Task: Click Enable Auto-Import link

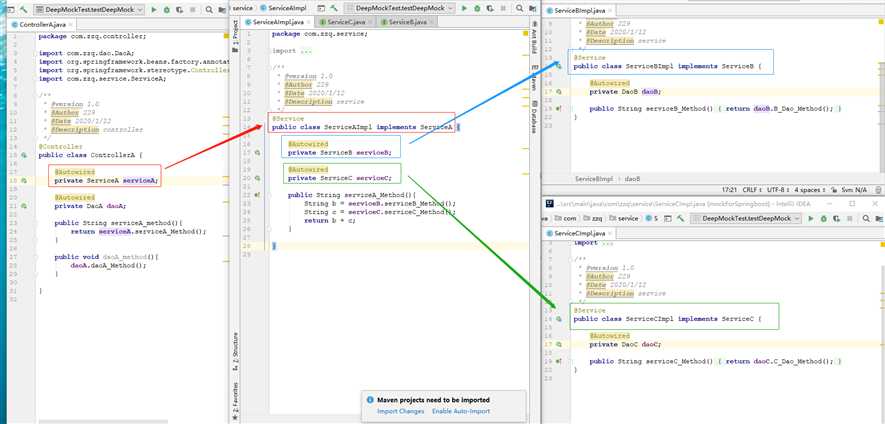Action: [x=460, y=411]
